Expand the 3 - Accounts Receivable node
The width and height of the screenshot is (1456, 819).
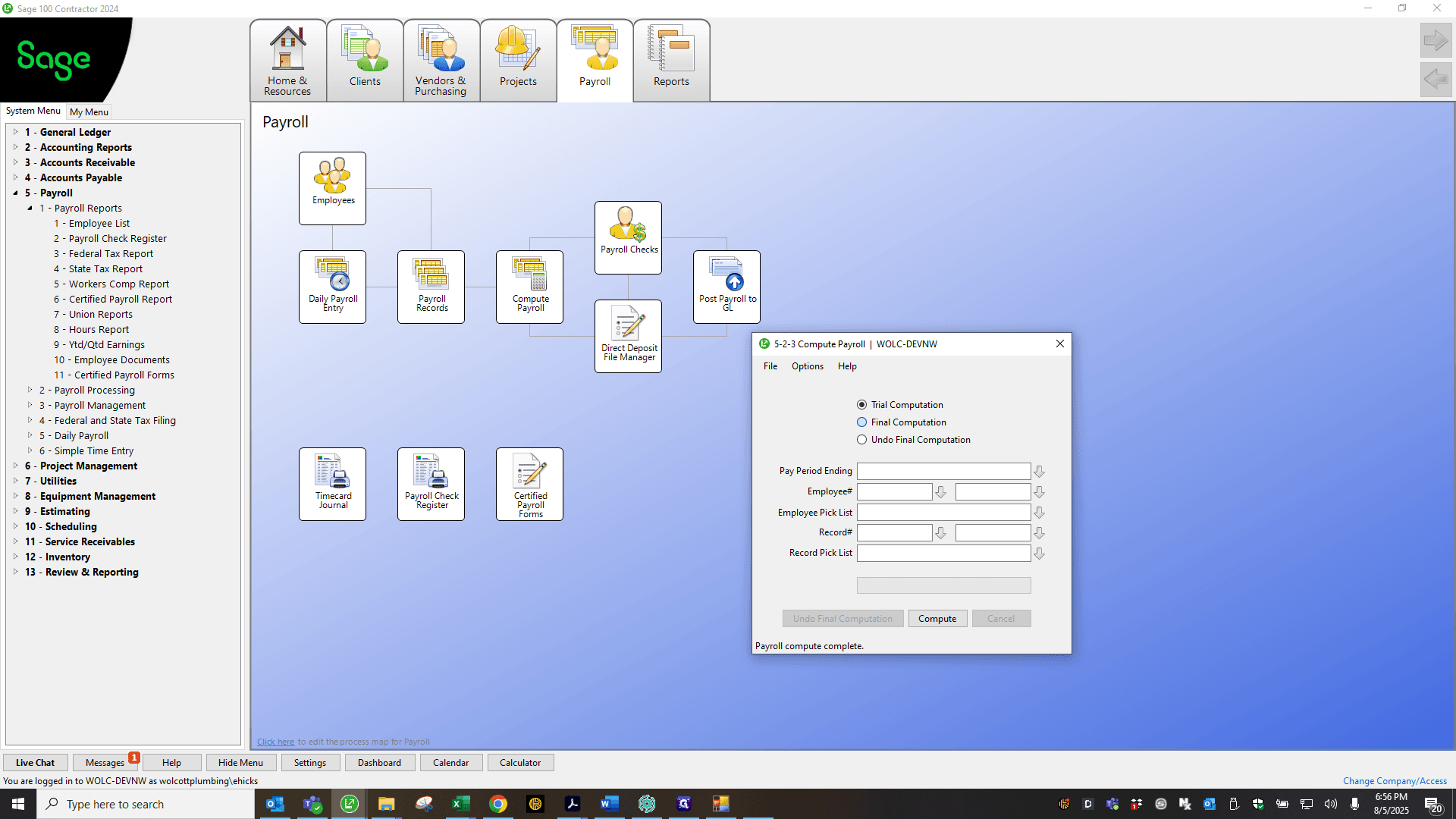tap(15, 162)
